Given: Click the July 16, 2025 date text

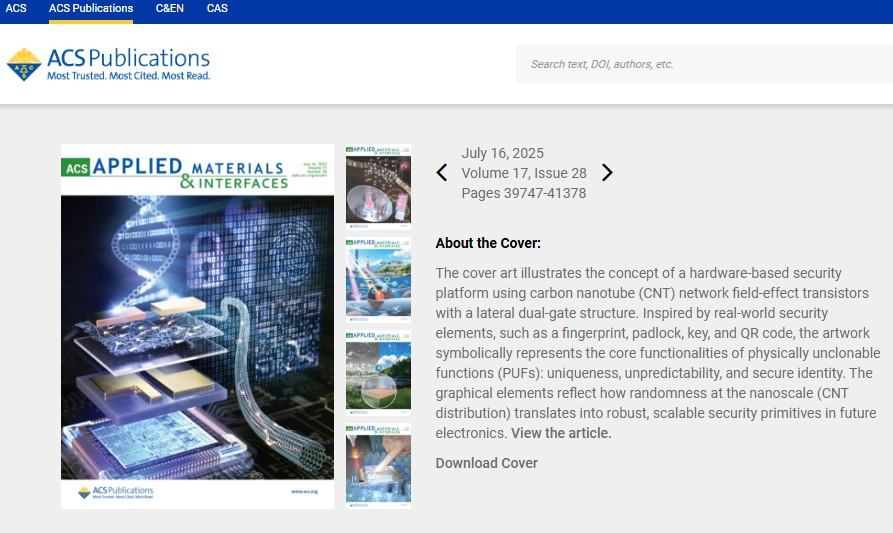Looking at the screenshot, I should pyautogui.click(x=502, y=153).
